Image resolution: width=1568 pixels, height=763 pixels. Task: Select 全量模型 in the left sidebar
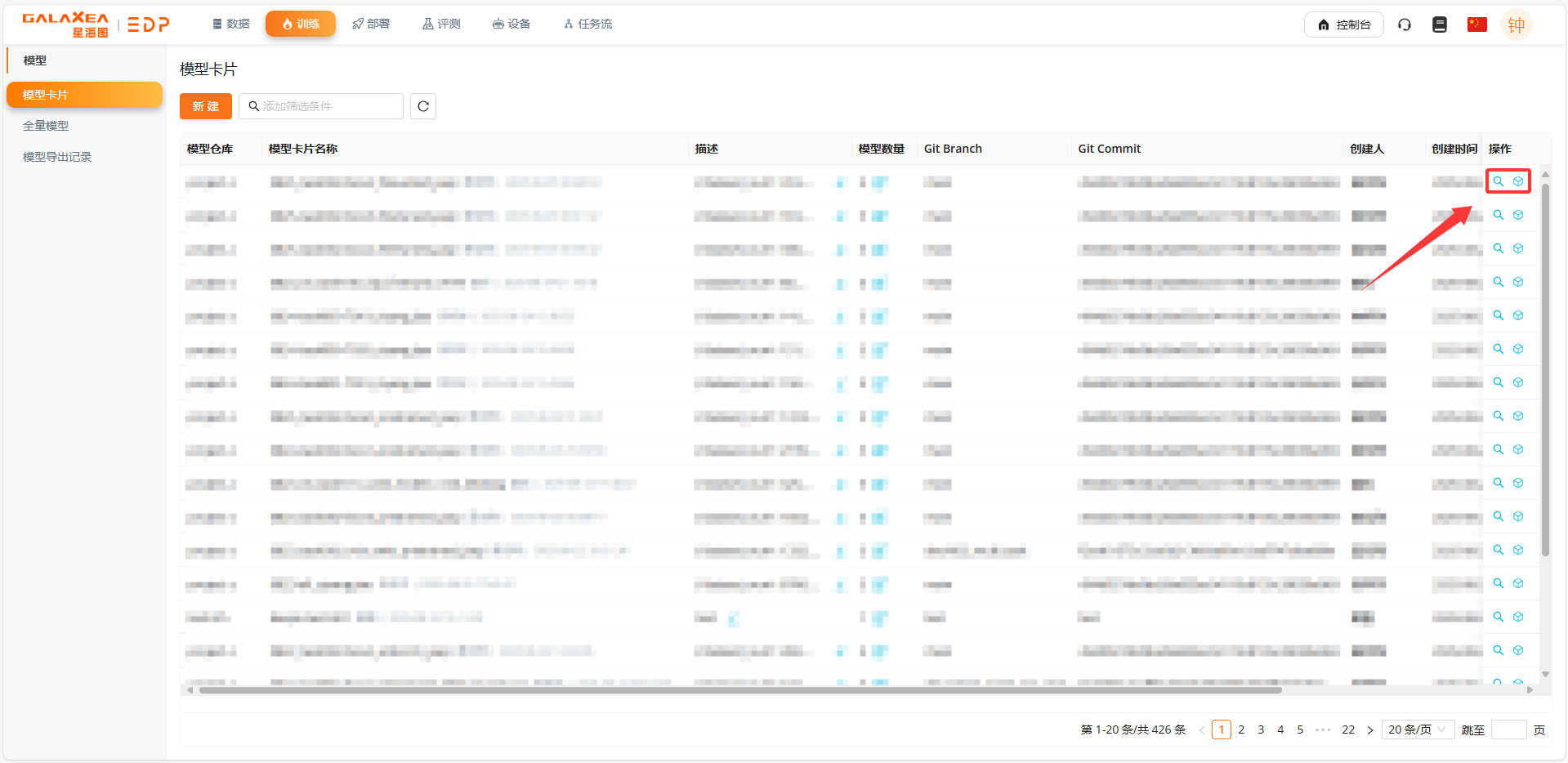point(46,126)
